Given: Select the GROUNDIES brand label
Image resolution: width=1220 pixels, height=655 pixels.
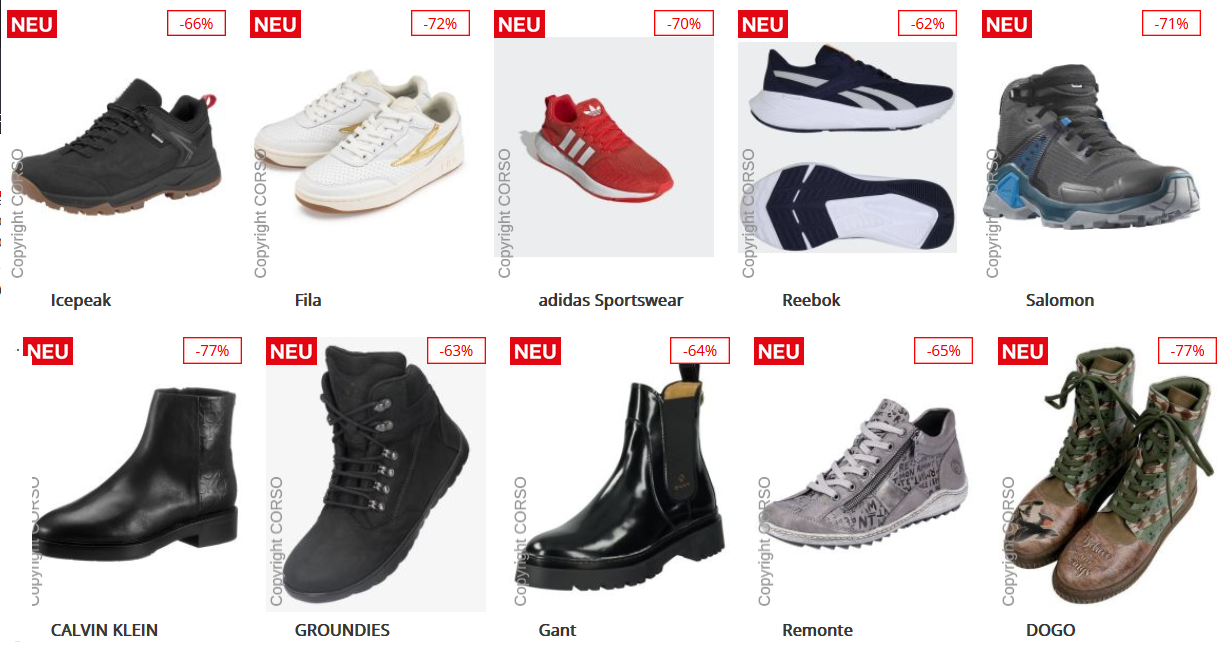Looking at the screenshot, I should [x=342, y=630].
